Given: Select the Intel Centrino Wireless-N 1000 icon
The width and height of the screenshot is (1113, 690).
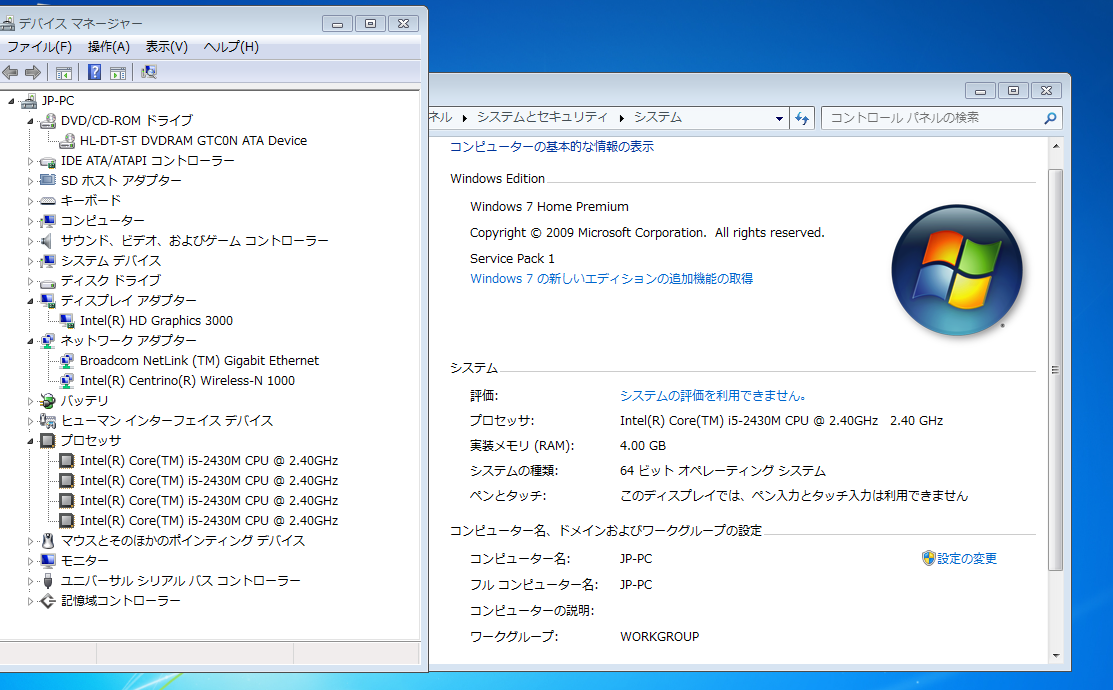Looking at the screenshot, I should pyautogui.click(x=67, y=380).
